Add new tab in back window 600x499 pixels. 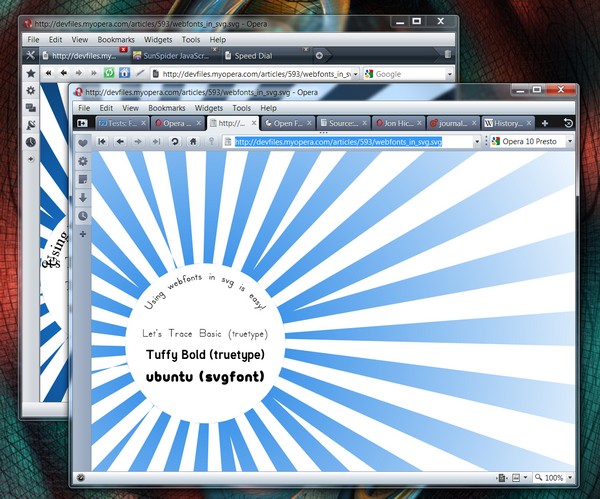319,55
